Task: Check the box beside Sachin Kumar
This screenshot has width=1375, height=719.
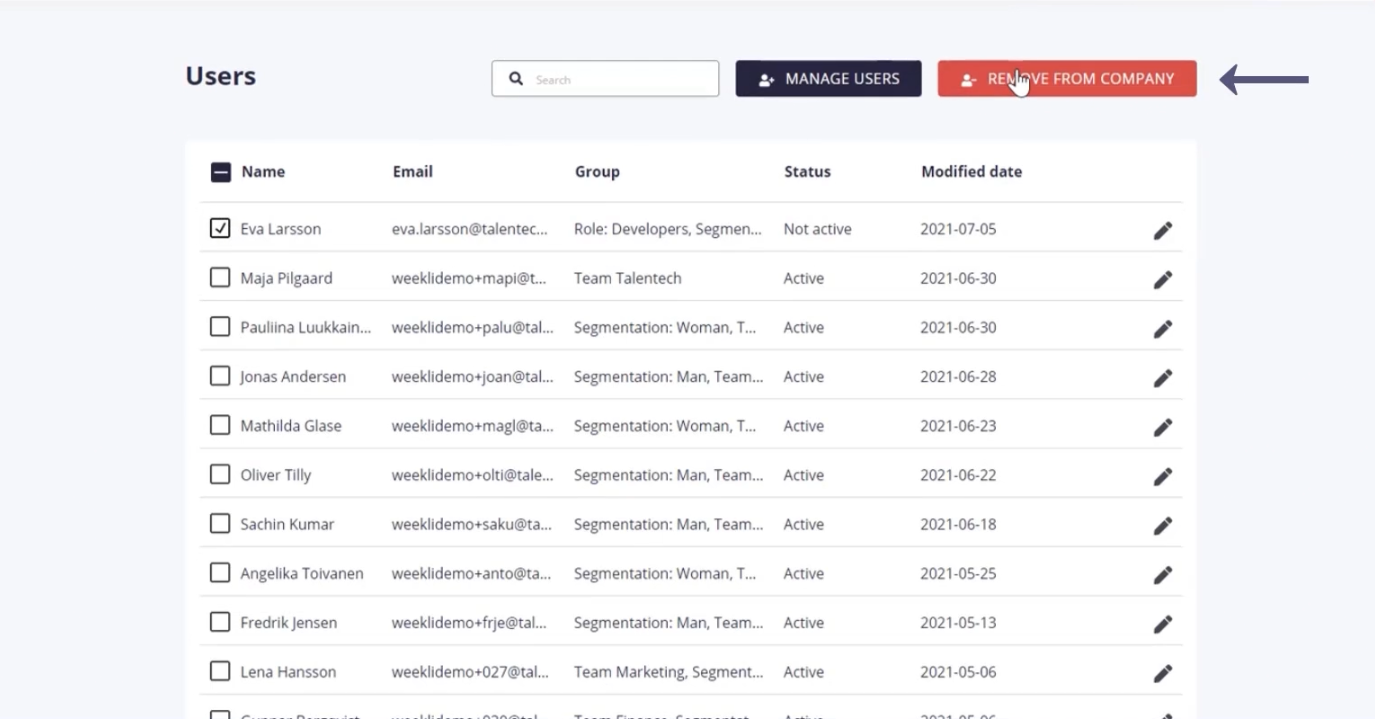Action: [220, 523]
